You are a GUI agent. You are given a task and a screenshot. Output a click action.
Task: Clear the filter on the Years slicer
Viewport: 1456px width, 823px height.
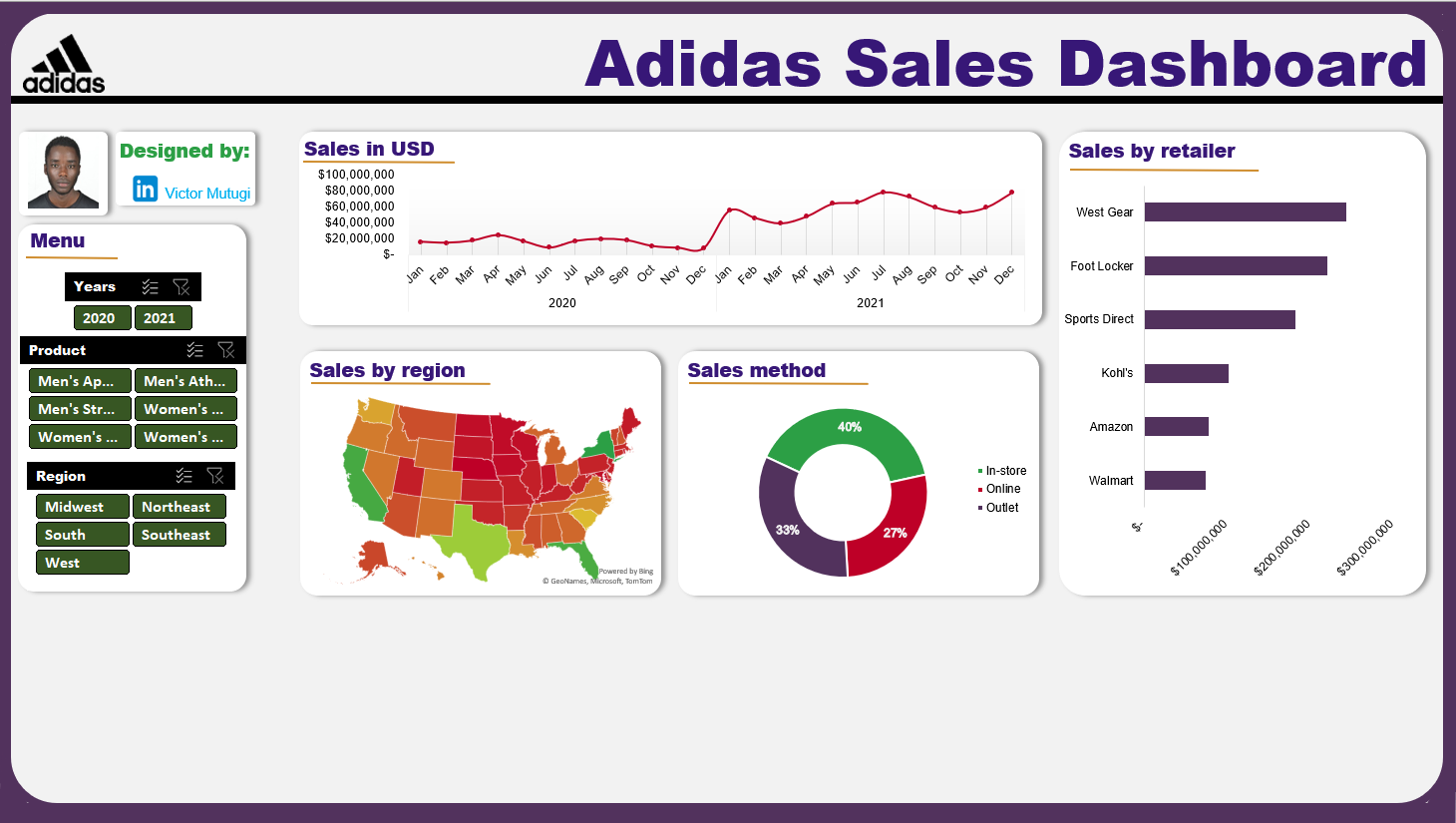click(182, 286)
